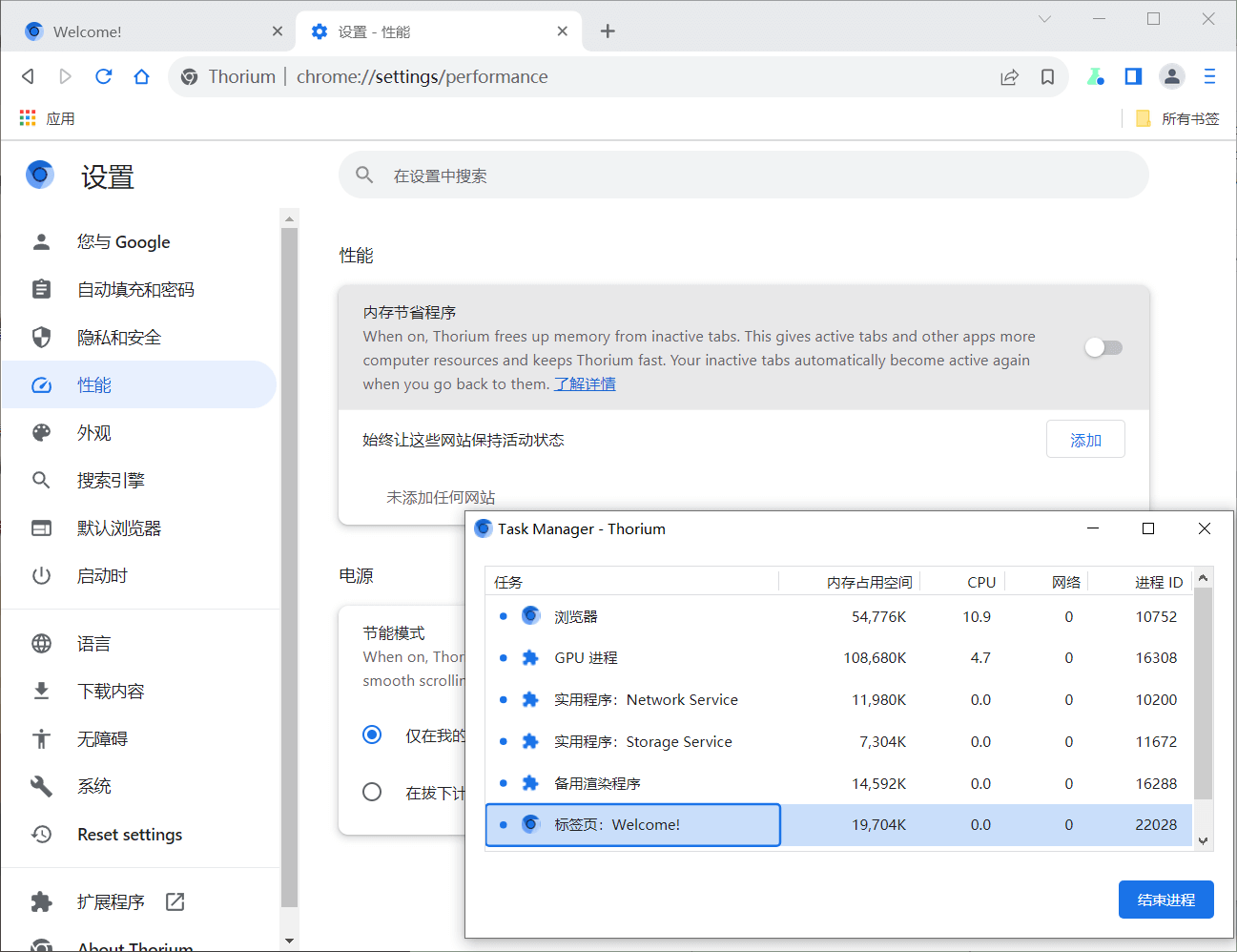Screen dimensions: 1237x952
Task: Click the Autofill and passwords clipboard icon
Action: click(x=41, y=289)
